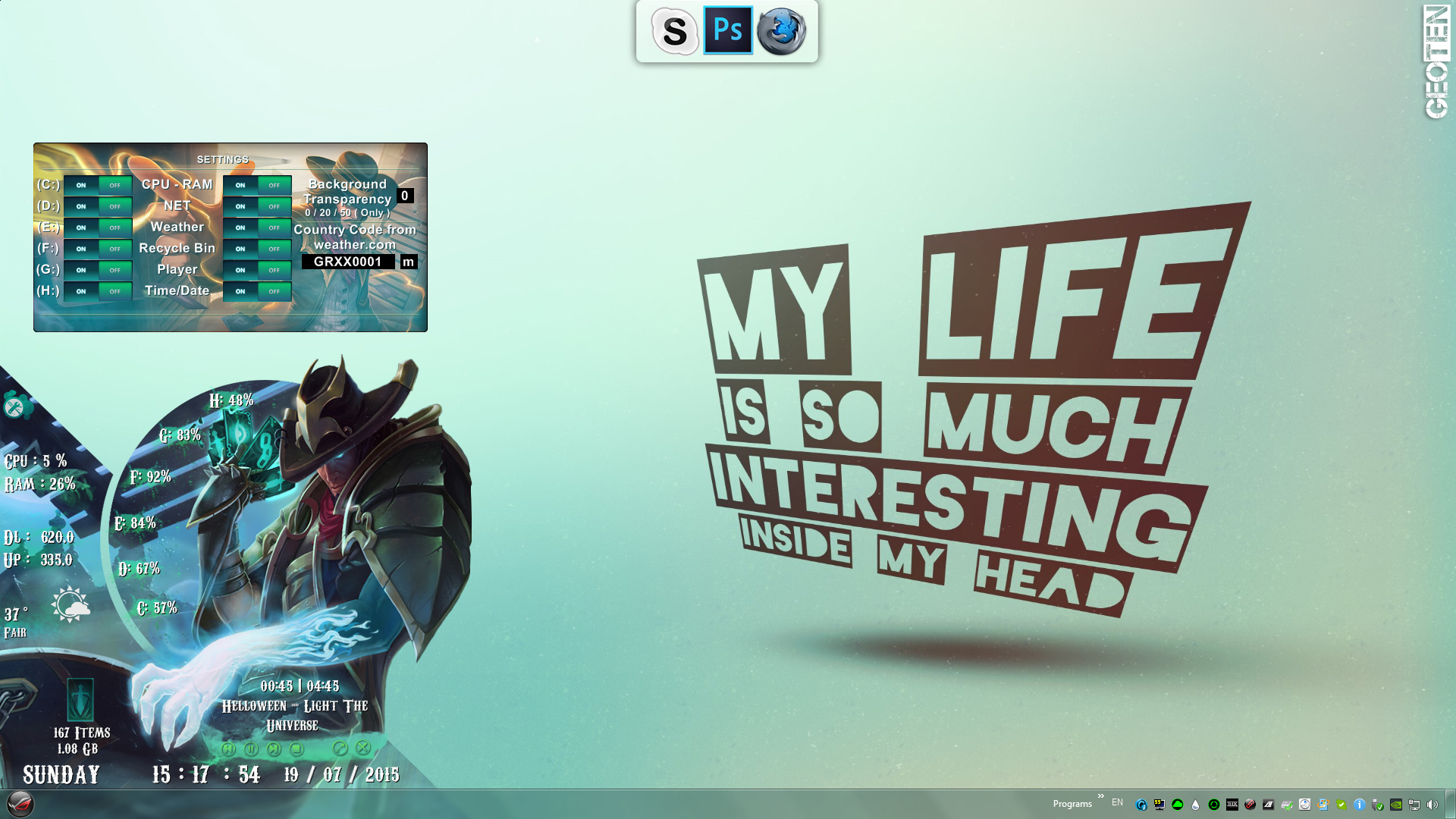
Task: Stop playback in the music player
Action: (x=297, y=748)
